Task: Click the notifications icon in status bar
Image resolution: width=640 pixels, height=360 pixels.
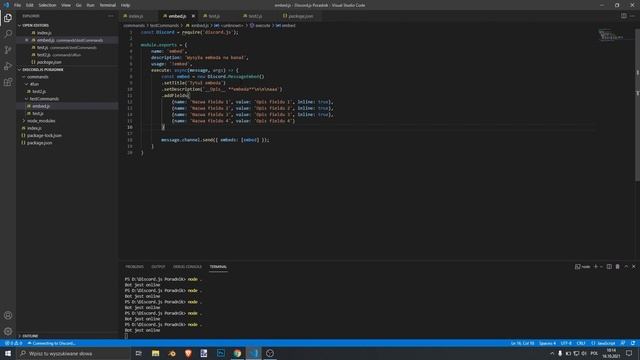Action: tap(633, 343)
